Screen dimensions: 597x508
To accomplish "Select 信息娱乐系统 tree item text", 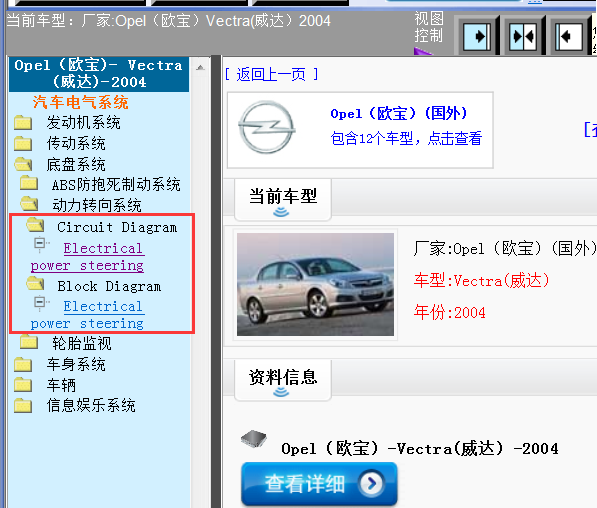I will [91, 406].
